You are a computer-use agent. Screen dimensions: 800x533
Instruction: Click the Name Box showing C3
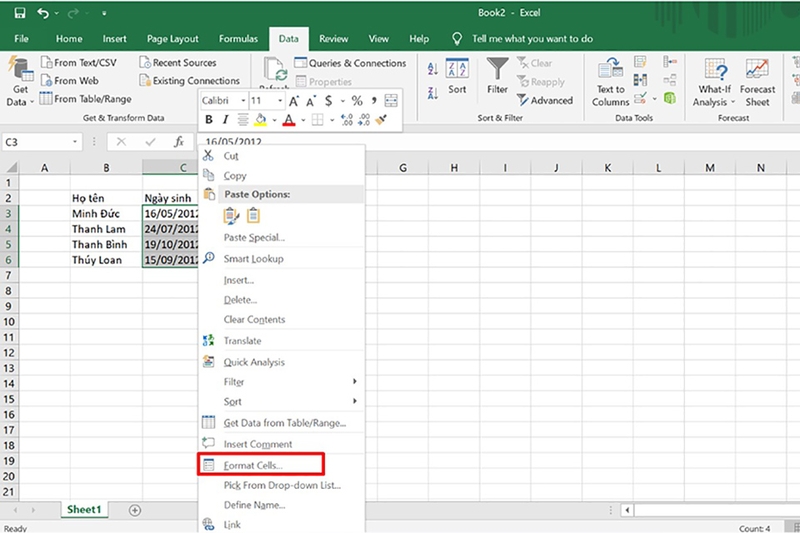(x=36, y=142)
